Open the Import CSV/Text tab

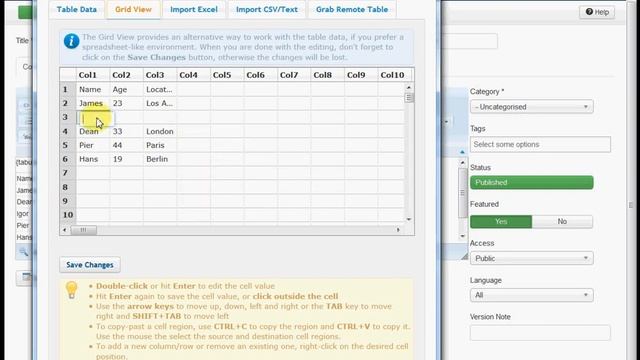coord(267,9)
